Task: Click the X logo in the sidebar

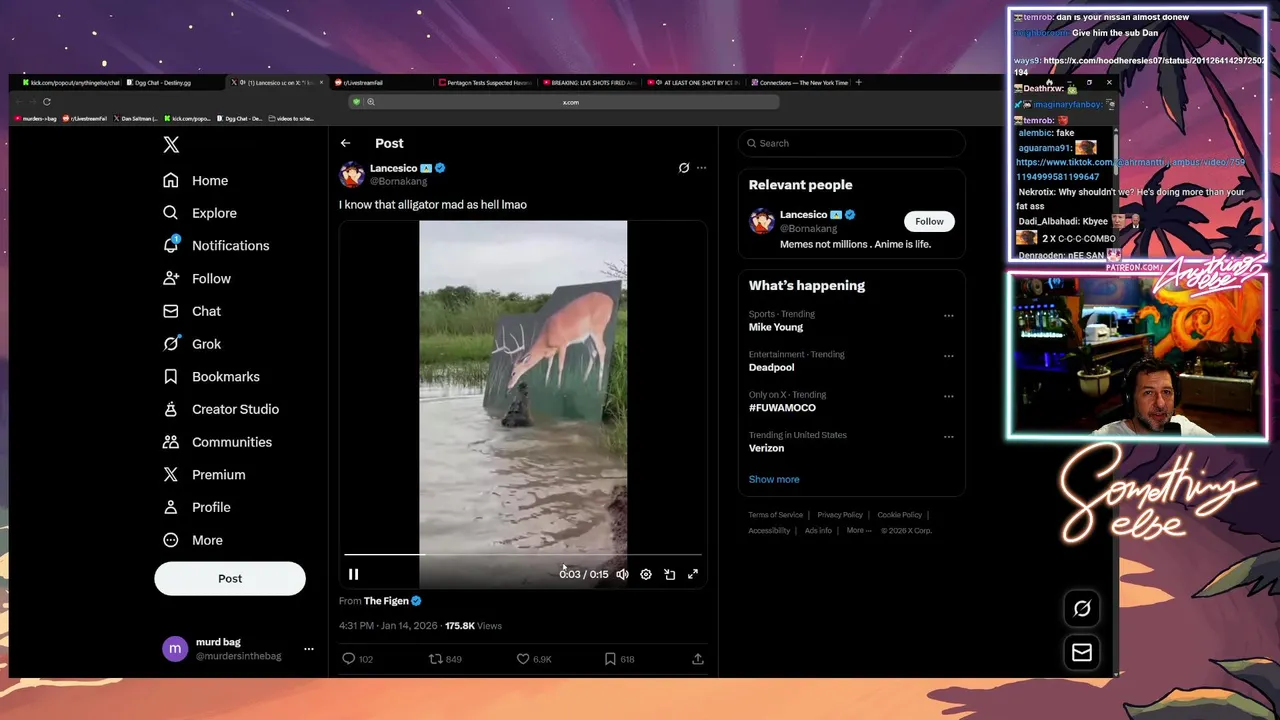Action: pyautogui.click(x=171, y=145)
